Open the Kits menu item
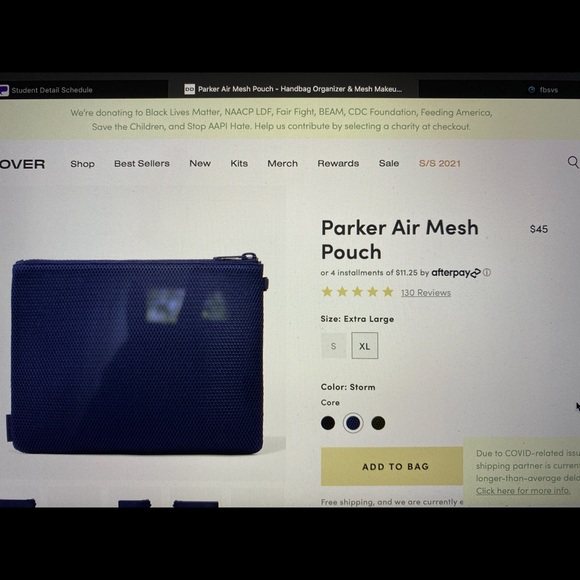Viewport: 580px width, 580px height. 239,163
